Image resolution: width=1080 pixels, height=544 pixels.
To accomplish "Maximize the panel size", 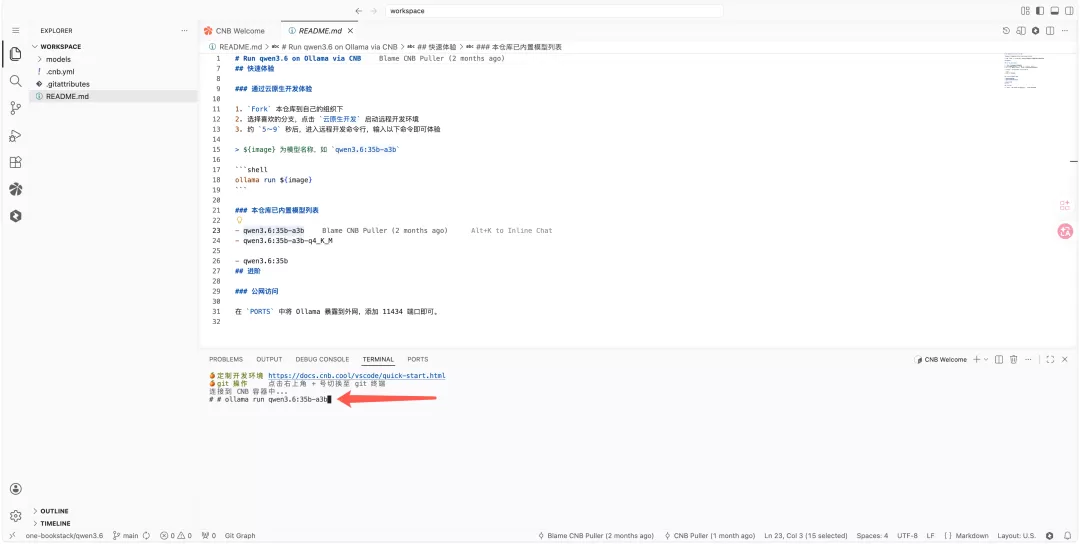I will click(1050, 359).
